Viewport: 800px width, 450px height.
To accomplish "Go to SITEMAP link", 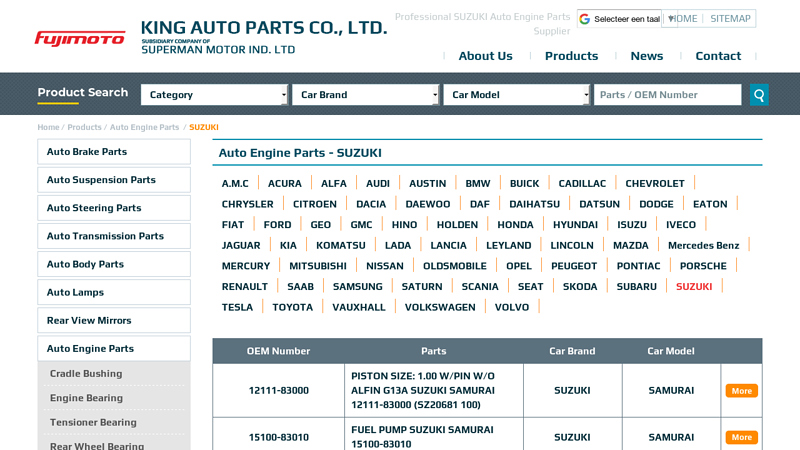I will (x=730, y=19).
